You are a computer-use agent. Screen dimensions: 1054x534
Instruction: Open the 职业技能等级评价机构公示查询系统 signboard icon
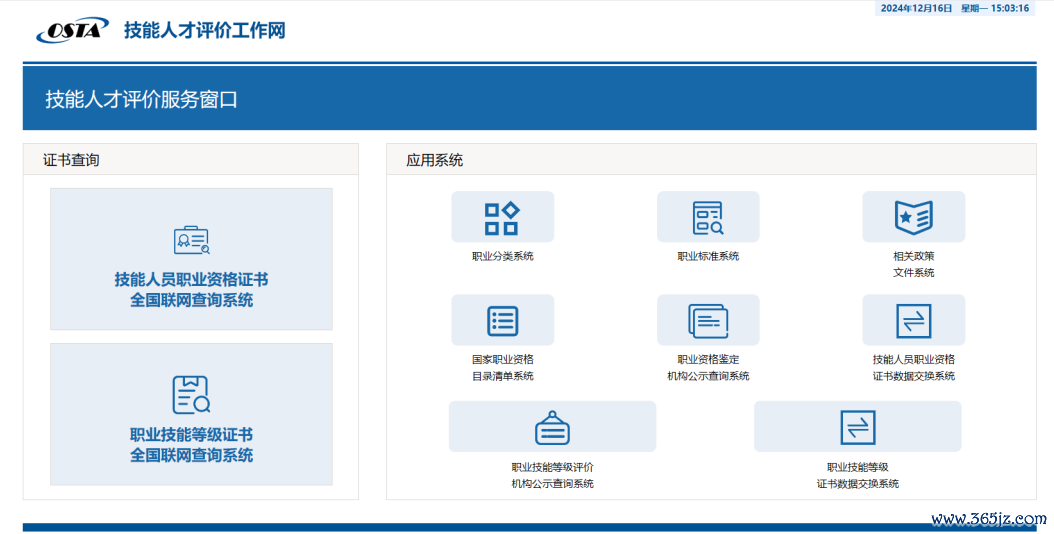pyautogui.click(x=552, y=427)
